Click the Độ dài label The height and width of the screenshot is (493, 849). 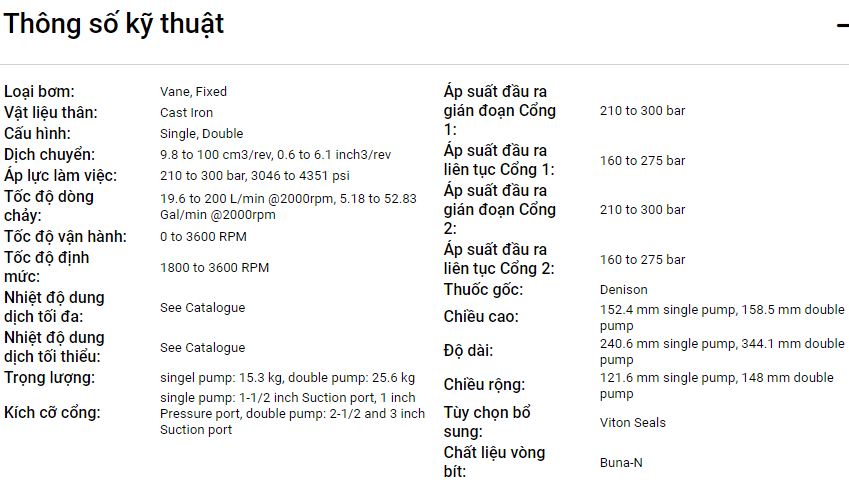(468, 351)
